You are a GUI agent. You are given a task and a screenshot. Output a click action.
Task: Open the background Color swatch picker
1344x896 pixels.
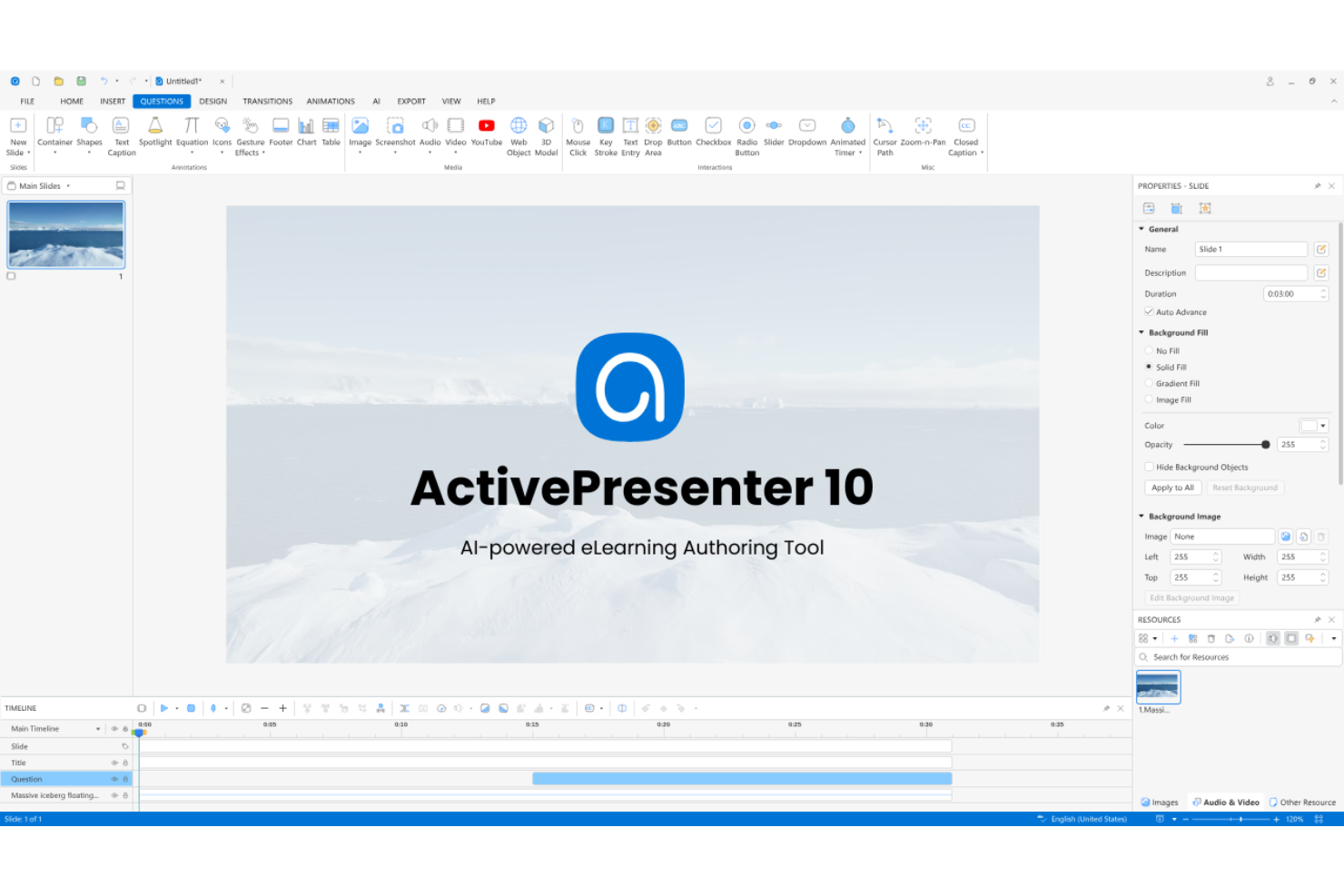click(1314, 425)
